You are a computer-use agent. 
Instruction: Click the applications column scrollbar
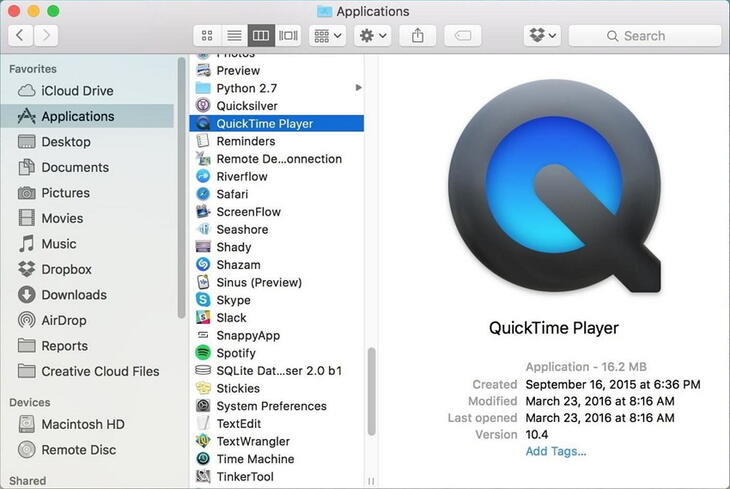[x=372, y=391]
